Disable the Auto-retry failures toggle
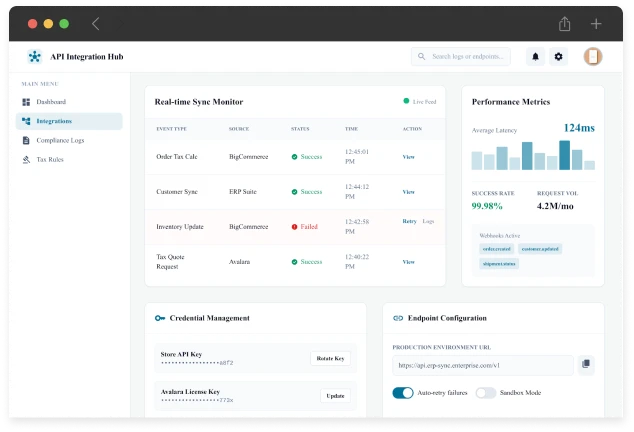The height and width of the screenshot is (432, 634). 403,393
